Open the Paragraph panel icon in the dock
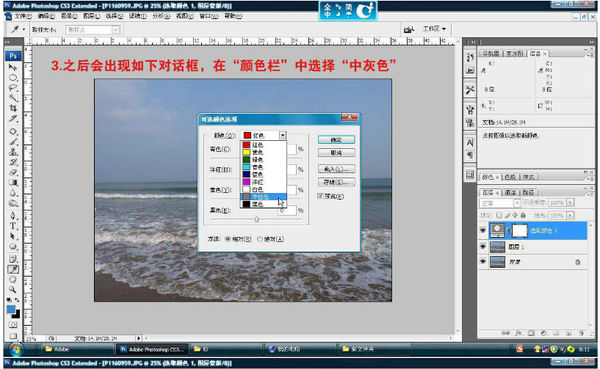Viewport: 600px width, 369px height. [470, 155]
